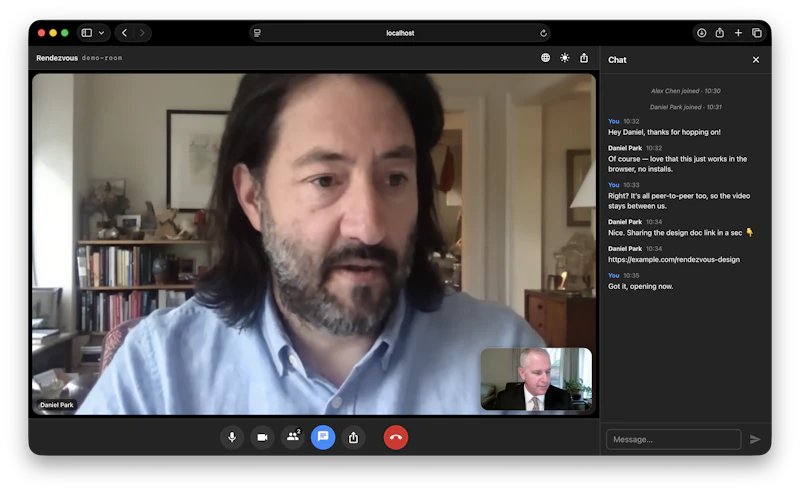The height and width of the screenshot is (493, 800).
Task: Toggle the browser sidebar icon
Action: click(87, 33)
